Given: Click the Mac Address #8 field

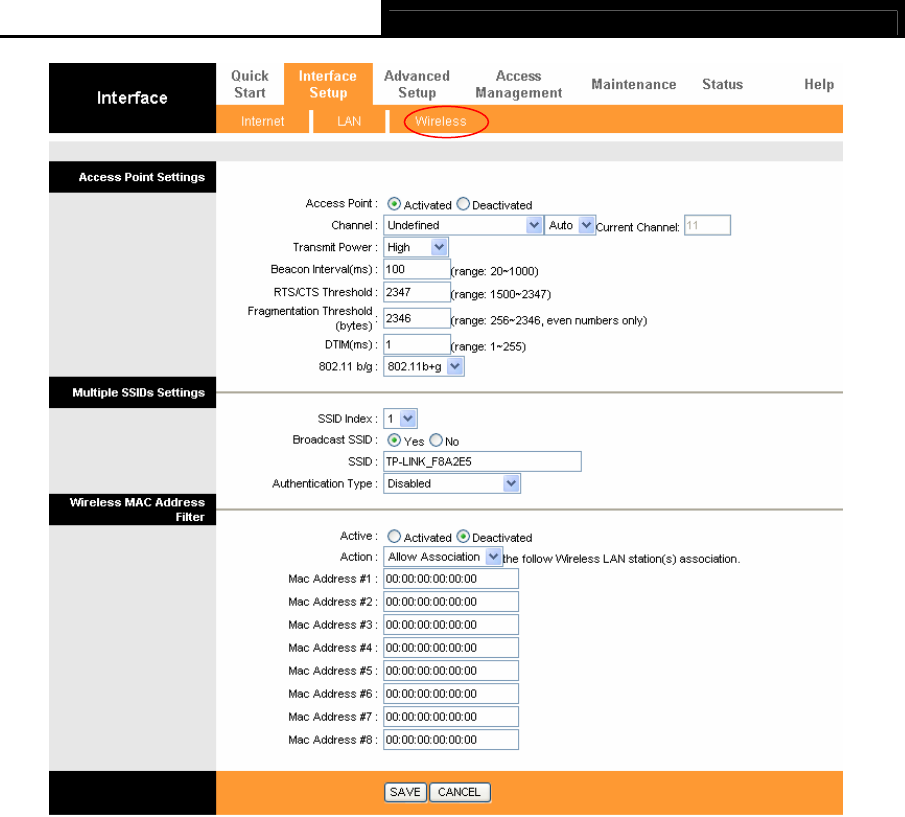Looking at the screenshot, I should click(451, 740).
